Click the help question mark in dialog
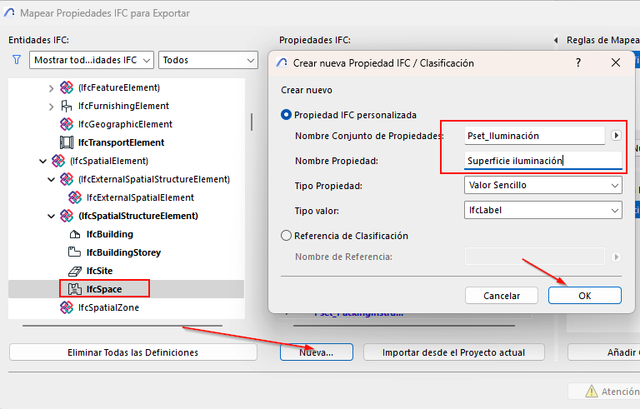The height and width of the screenshot is (409, 640). point(578,63)
